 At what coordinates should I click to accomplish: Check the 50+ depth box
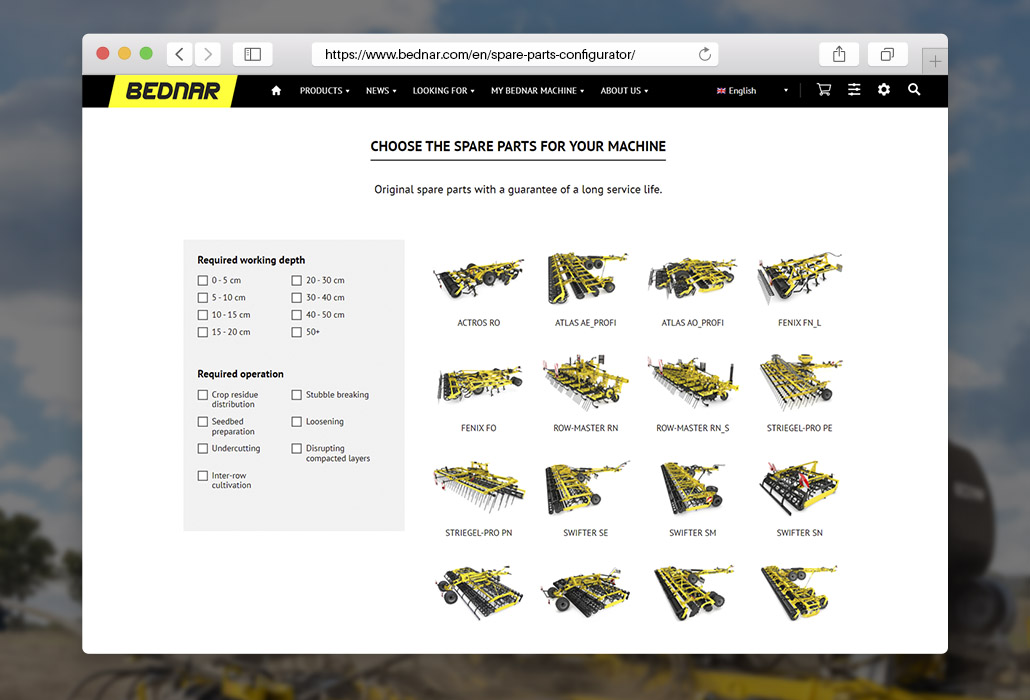[x=297, y=332]
